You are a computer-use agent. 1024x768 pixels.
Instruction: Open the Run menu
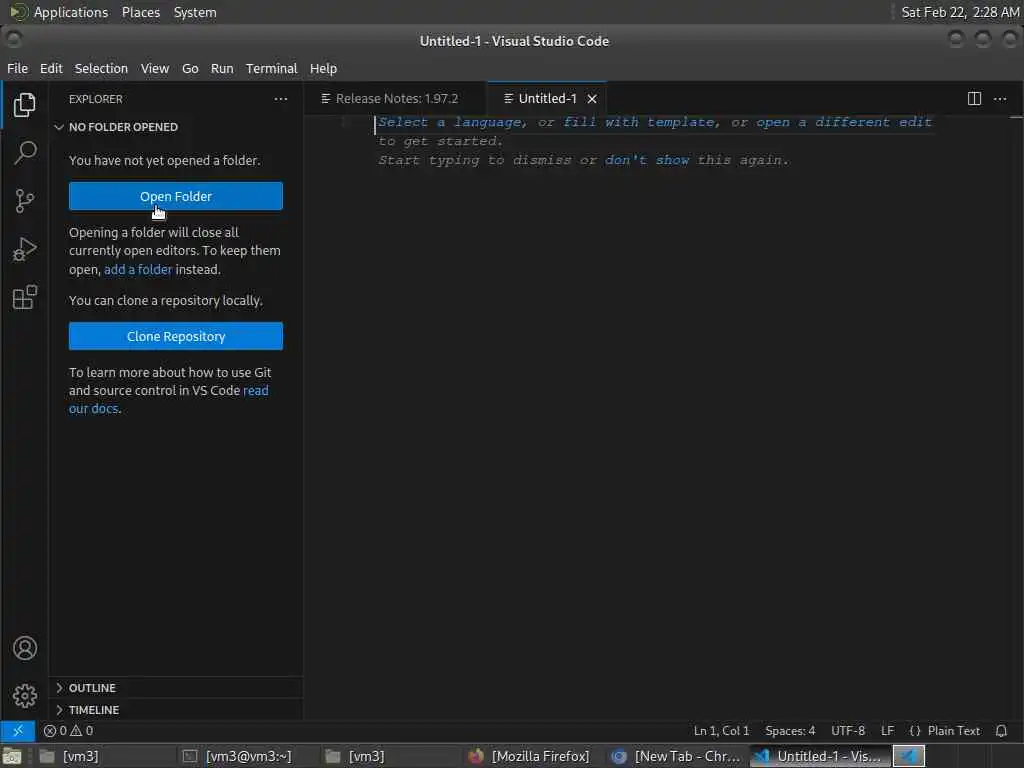tap(222, 69)
